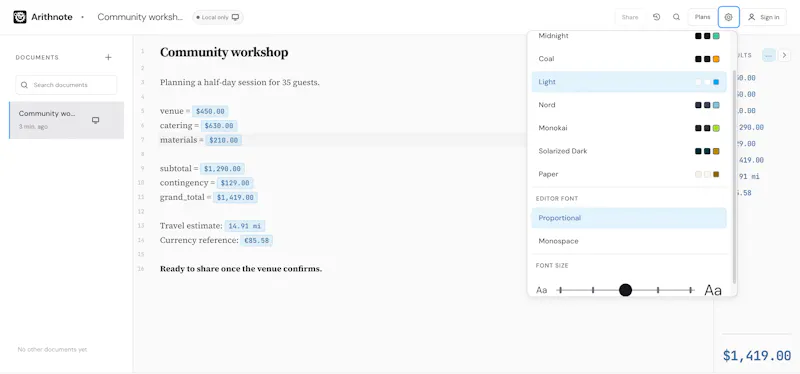Click the catering $630.00 result chip

tap(219, 126)
